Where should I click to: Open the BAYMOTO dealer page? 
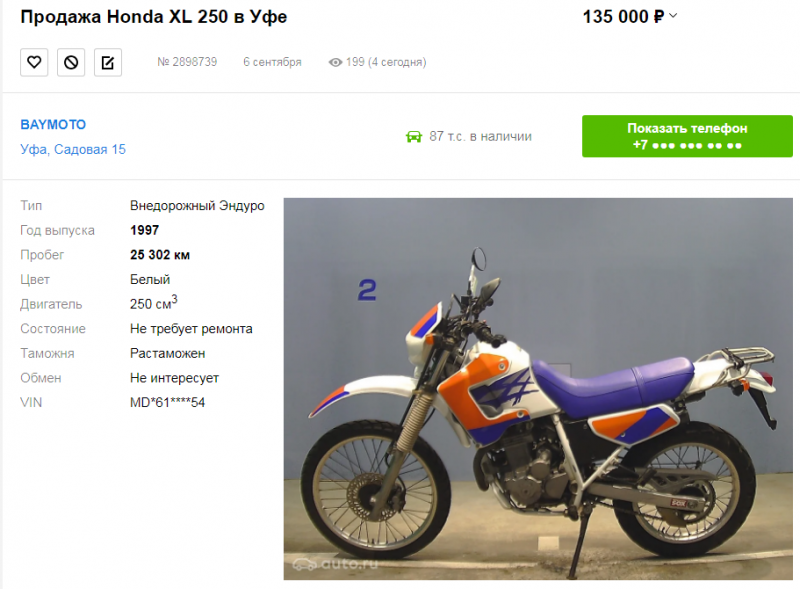53,125
